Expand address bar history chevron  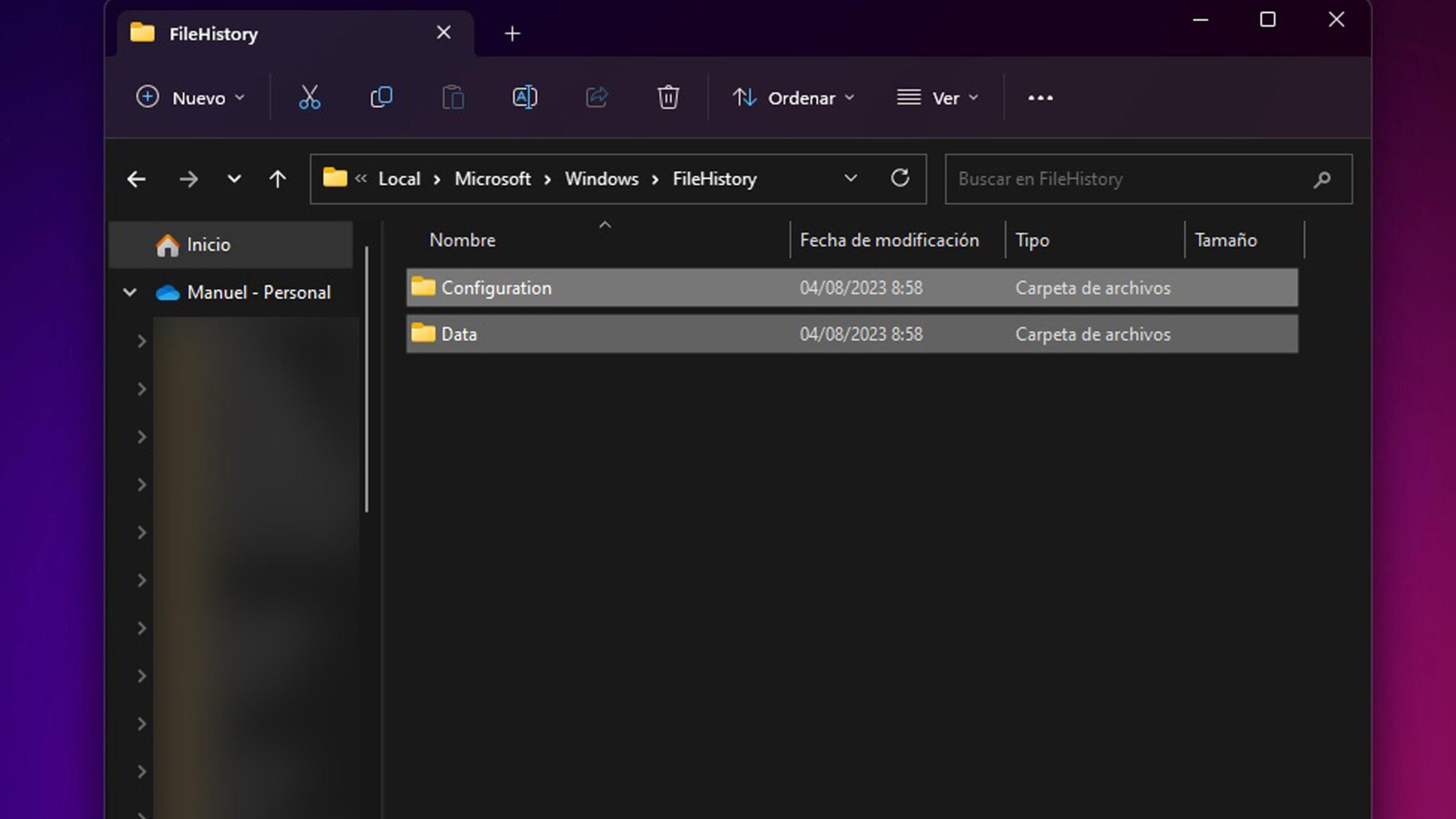(850, 179)
